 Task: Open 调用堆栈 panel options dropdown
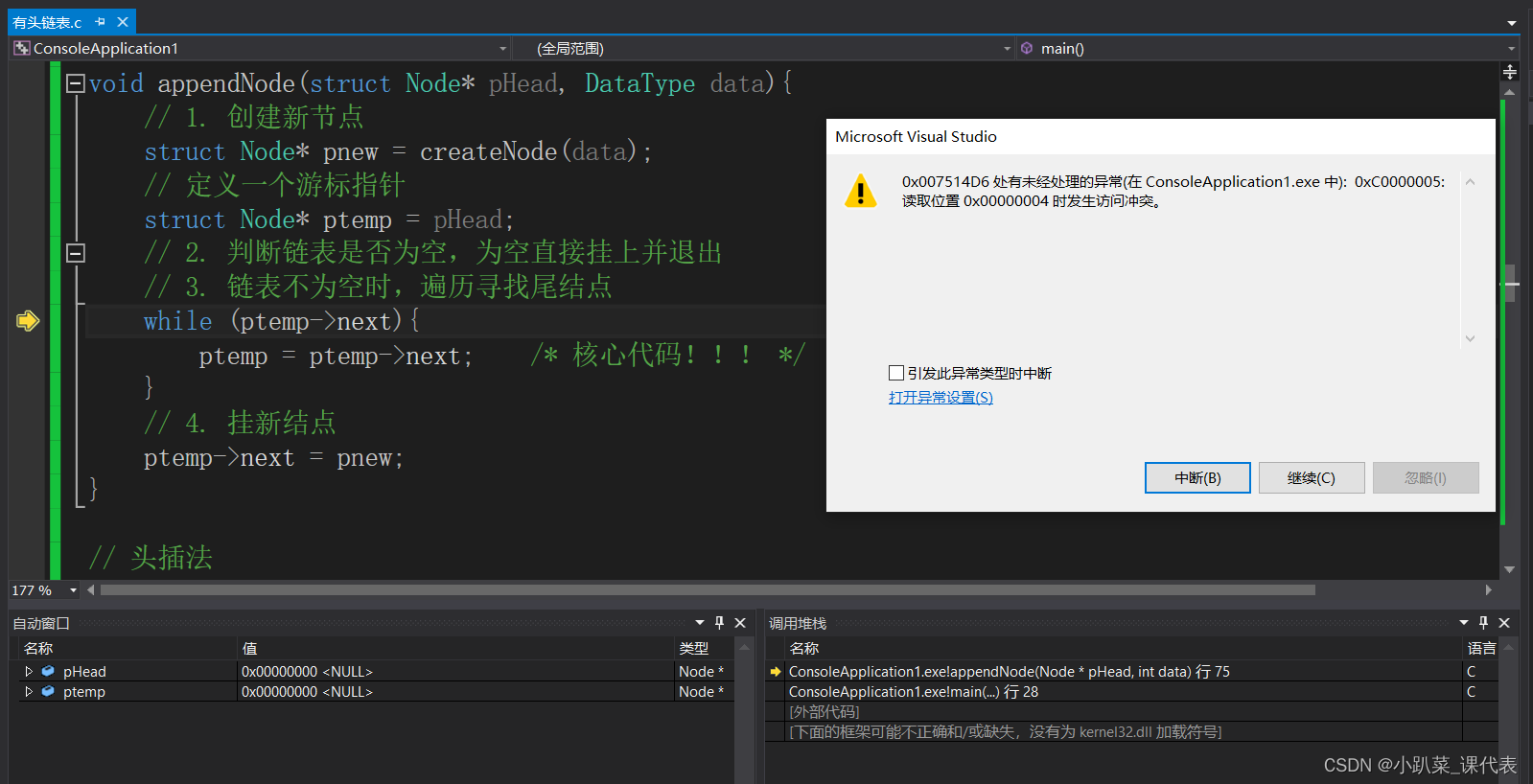coord(1464,623)
